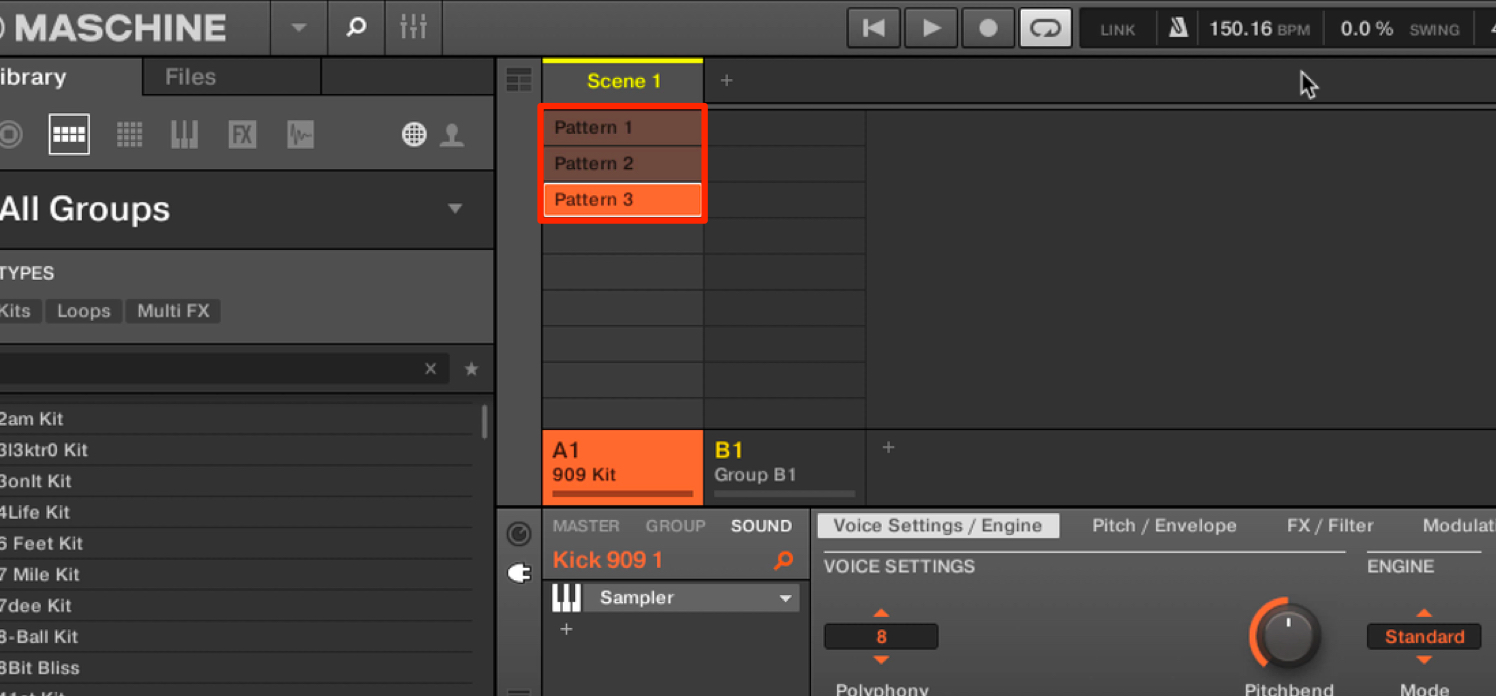Select the FX effects type icon
This screenshot has width=1496, height=696.
click(242, 134)
